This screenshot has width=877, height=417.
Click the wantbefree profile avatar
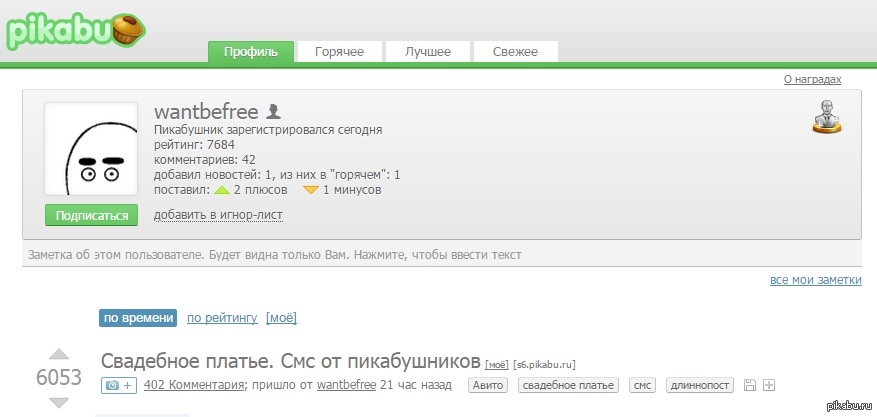coord(91,150)
